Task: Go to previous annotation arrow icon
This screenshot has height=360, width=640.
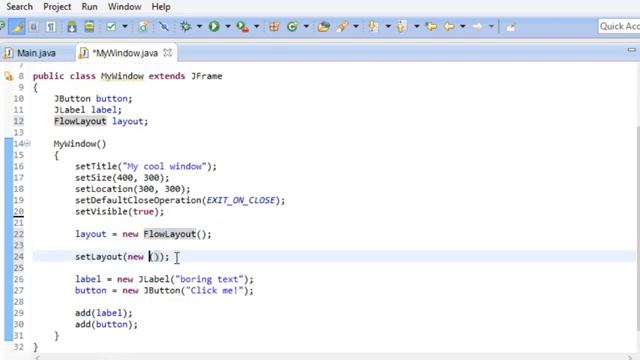Action: 402,27
